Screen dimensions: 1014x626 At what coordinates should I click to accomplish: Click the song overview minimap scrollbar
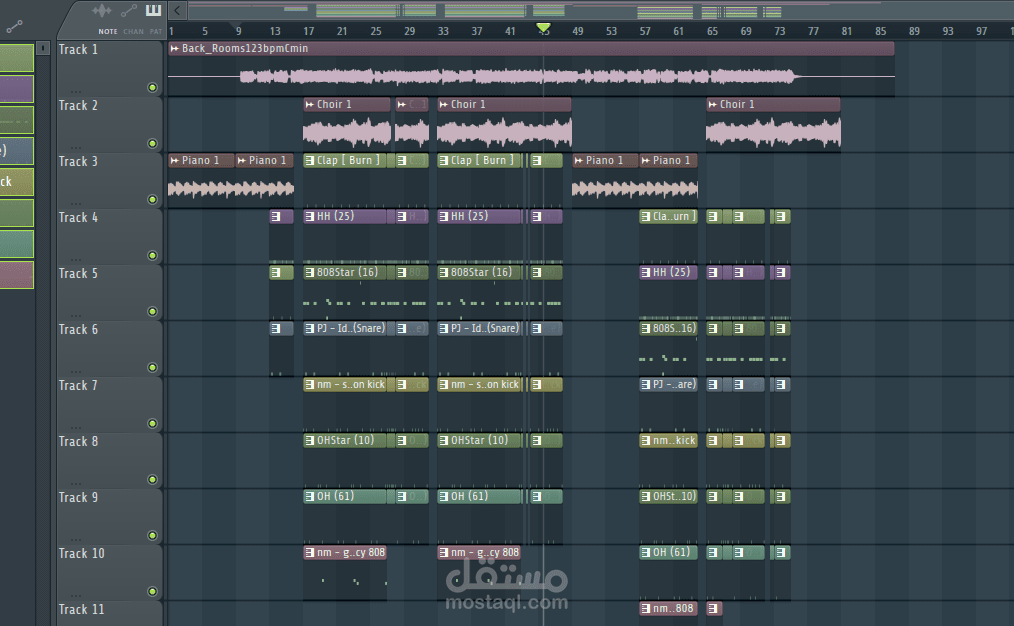click(600, 10)
